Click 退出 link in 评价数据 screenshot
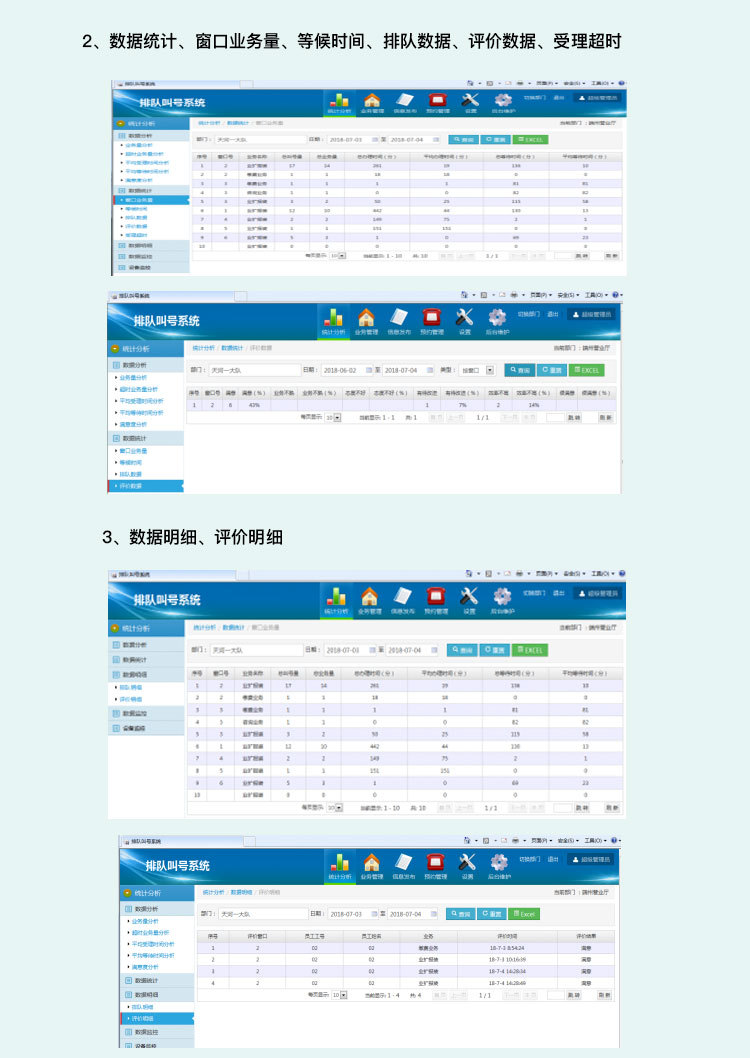This screenshot has height=1058, width=750. (553, 314)
